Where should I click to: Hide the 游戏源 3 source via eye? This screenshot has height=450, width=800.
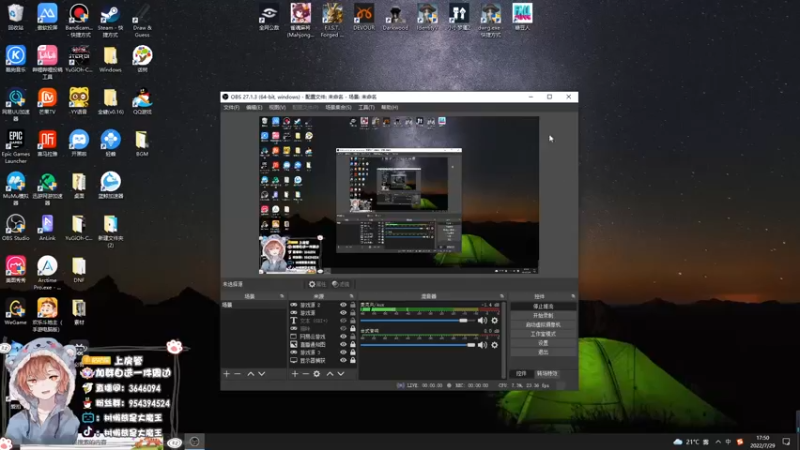tap(343, 353)
